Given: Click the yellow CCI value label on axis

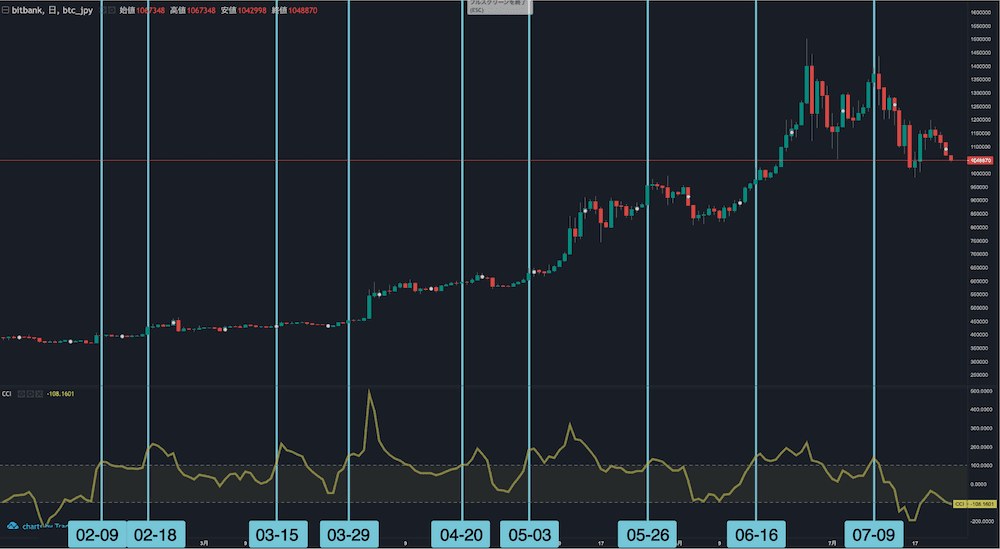Looking at the screenshot, I should coord(974,505).
